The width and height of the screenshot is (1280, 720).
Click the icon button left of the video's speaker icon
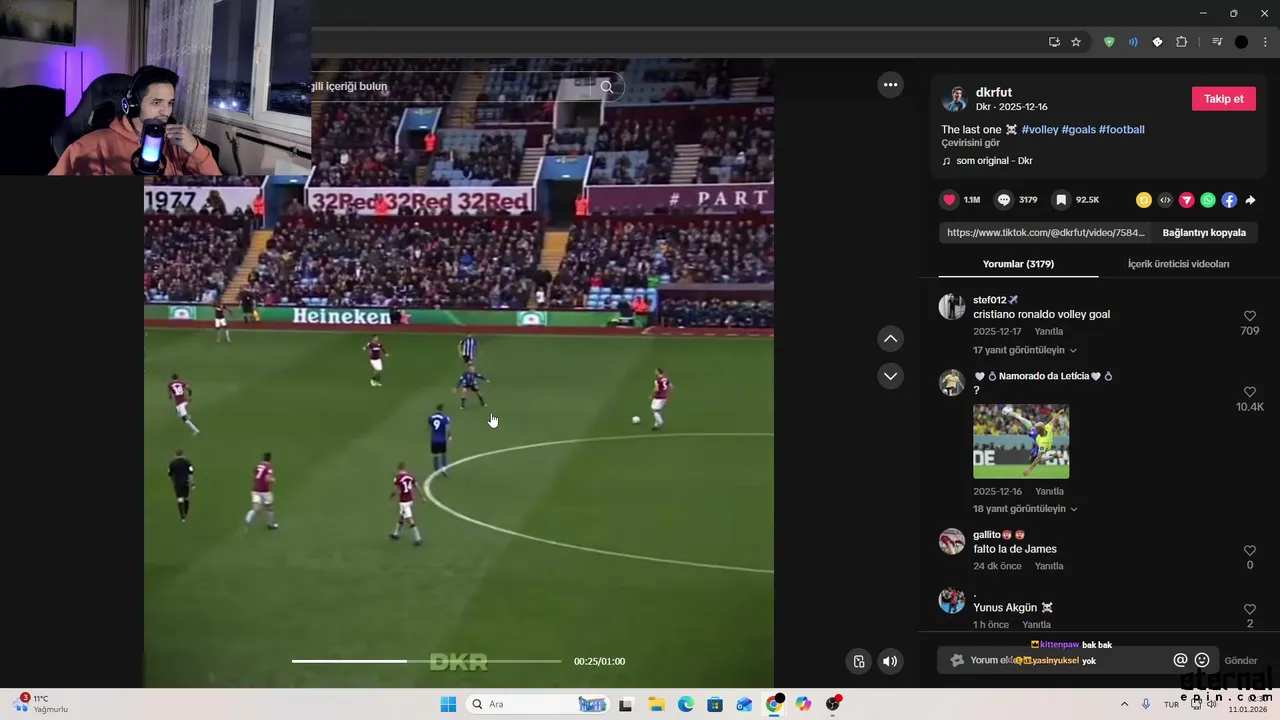[x=858, y=661]
